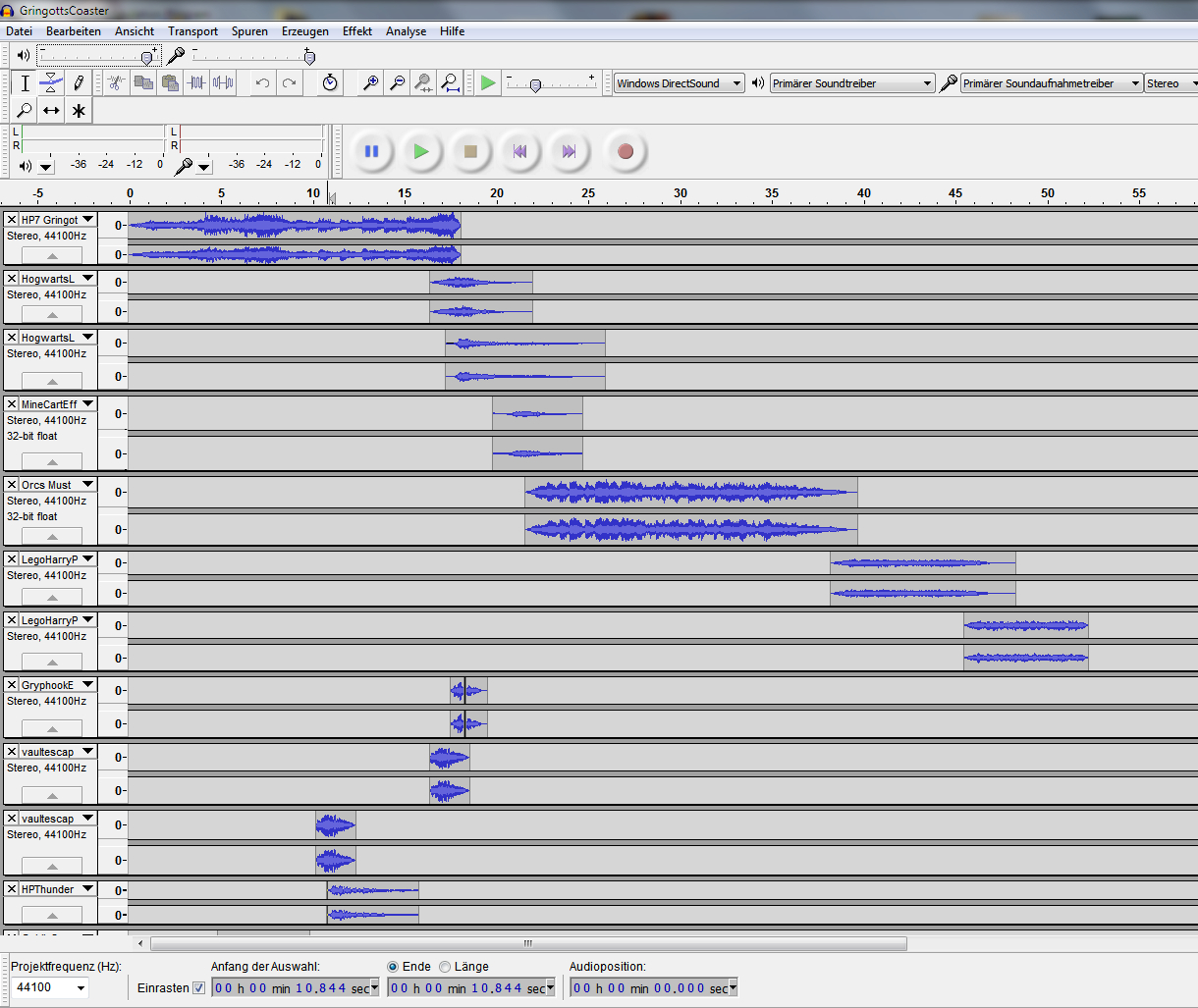This screenshot has width=1198, height=1008.
Task: Click the Zoom In magnifier icon
Action: tap(370, 83)
